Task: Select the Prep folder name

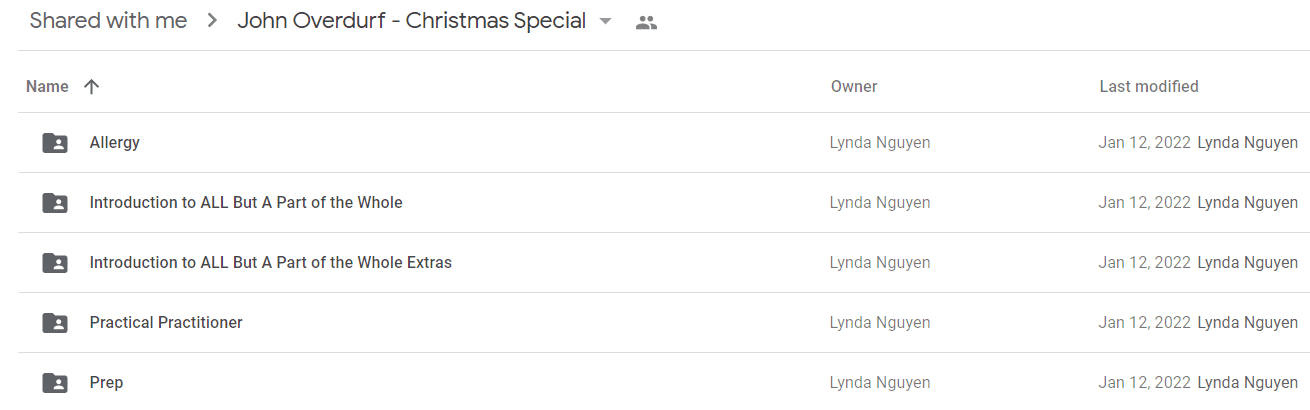Action: coord(106,383)
